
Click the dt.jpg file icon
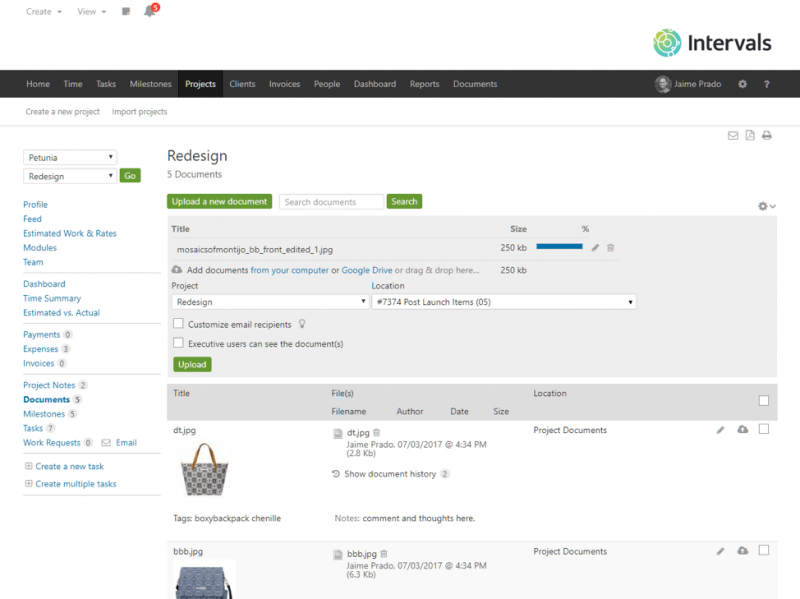tap(337, 434)
